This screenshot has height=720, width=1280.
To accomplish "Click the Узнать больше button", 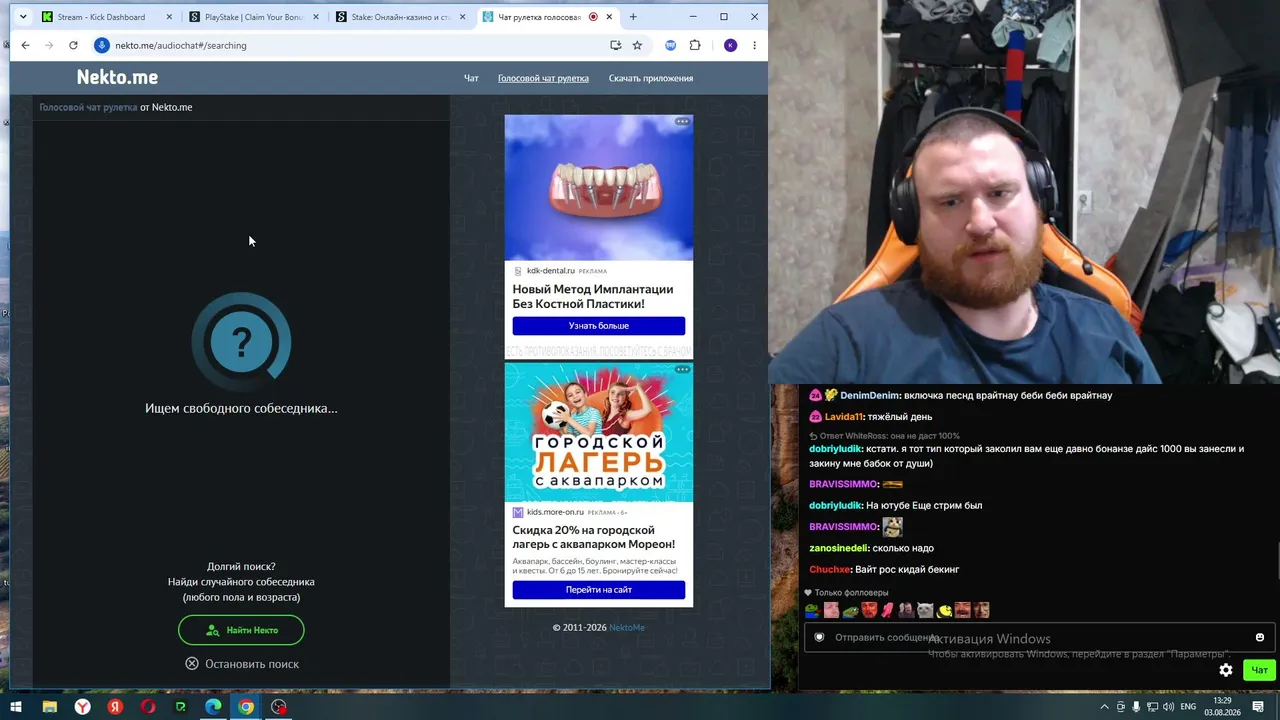I will (x=599, y=326).
